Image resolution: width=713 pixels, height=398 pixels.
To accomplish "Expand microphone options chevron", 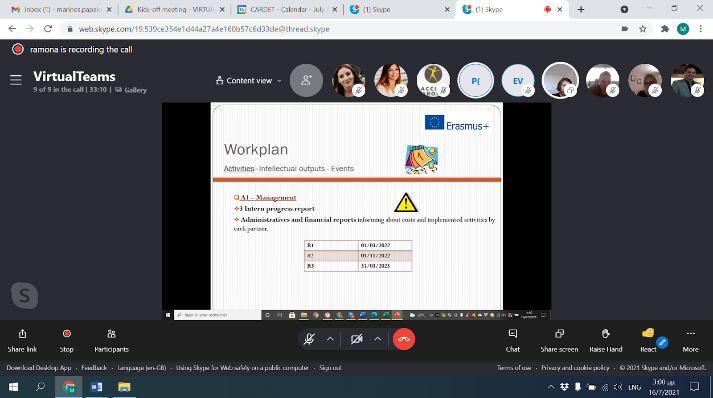I will [x=330, y=339].
